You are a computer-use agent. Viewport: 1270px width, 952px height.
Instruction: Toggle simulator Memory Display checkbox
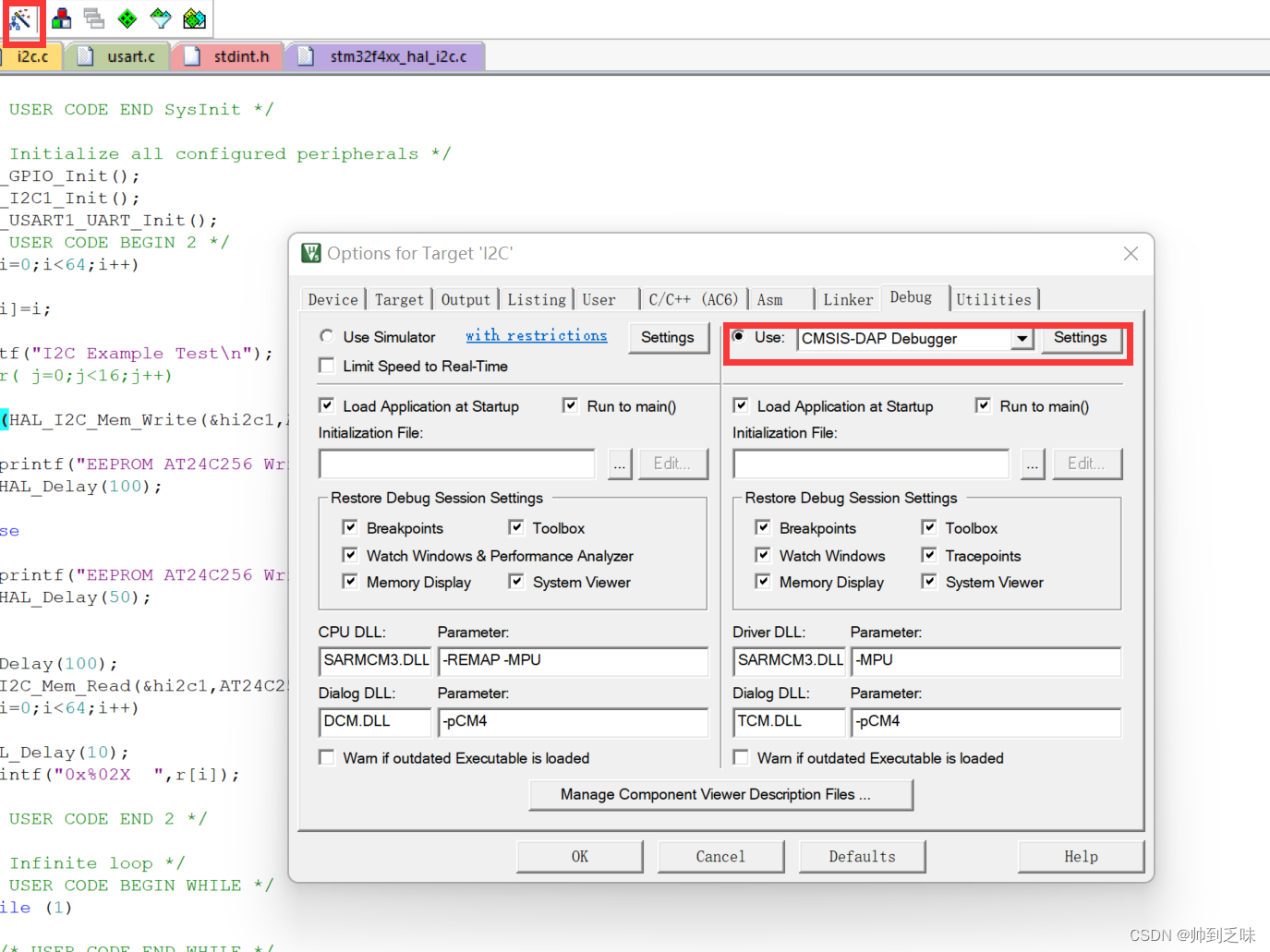[x=350, y=582]
